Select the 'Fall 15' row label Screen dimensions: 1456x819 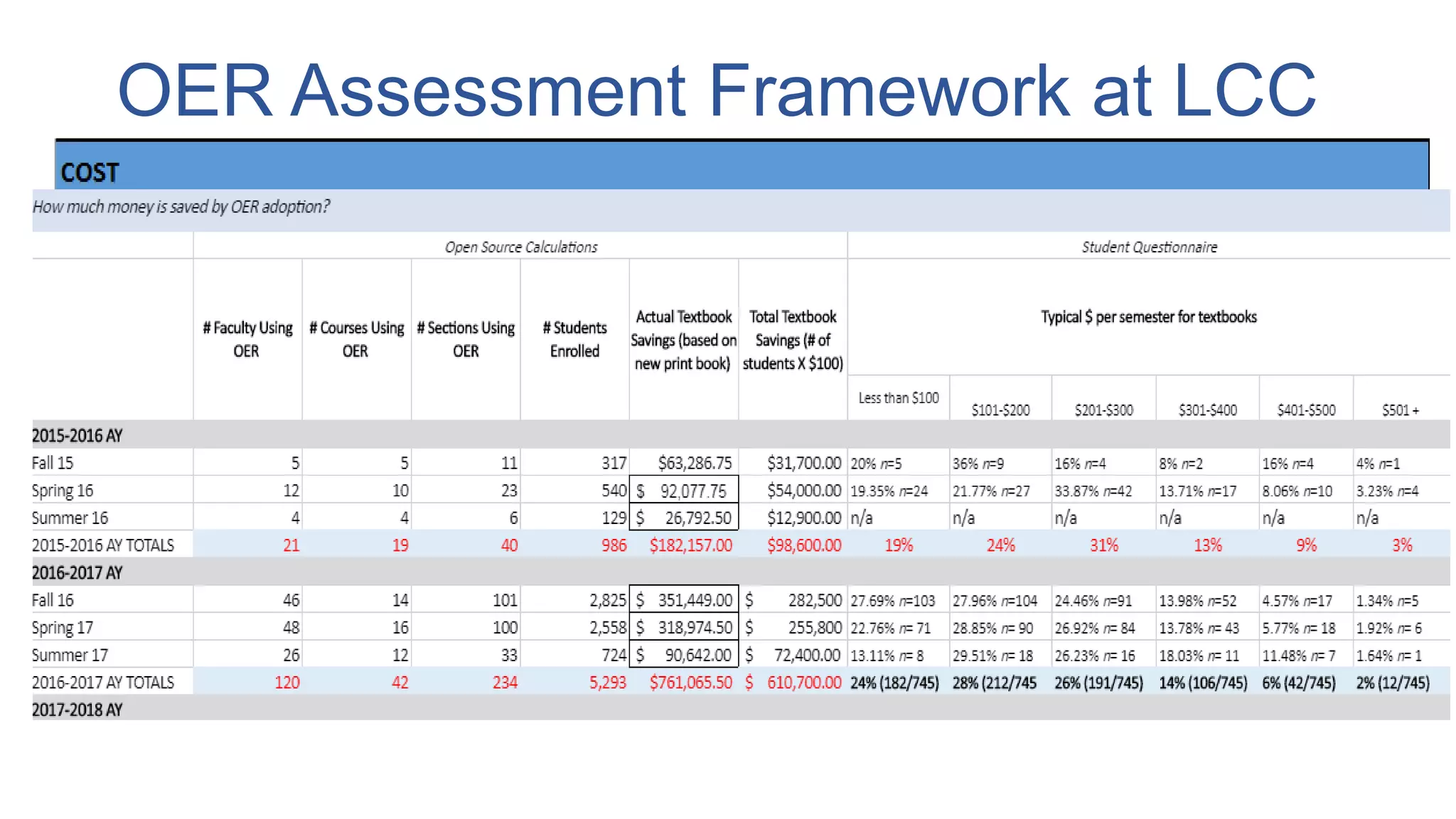53,463
